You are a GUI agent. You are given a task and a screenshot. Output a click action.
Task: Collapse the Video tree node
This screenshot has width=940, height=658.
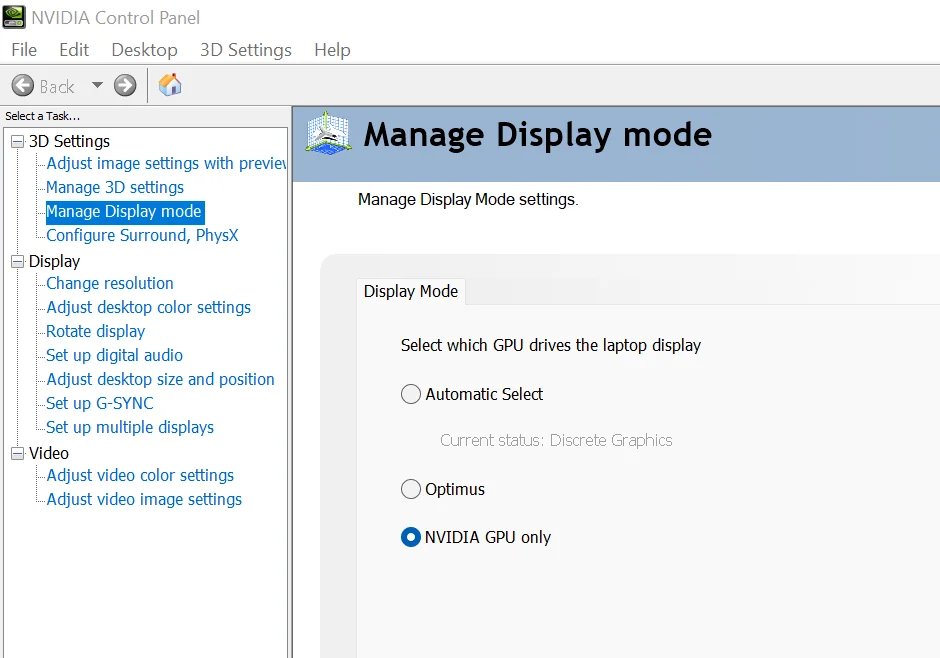tap(18, 453)
